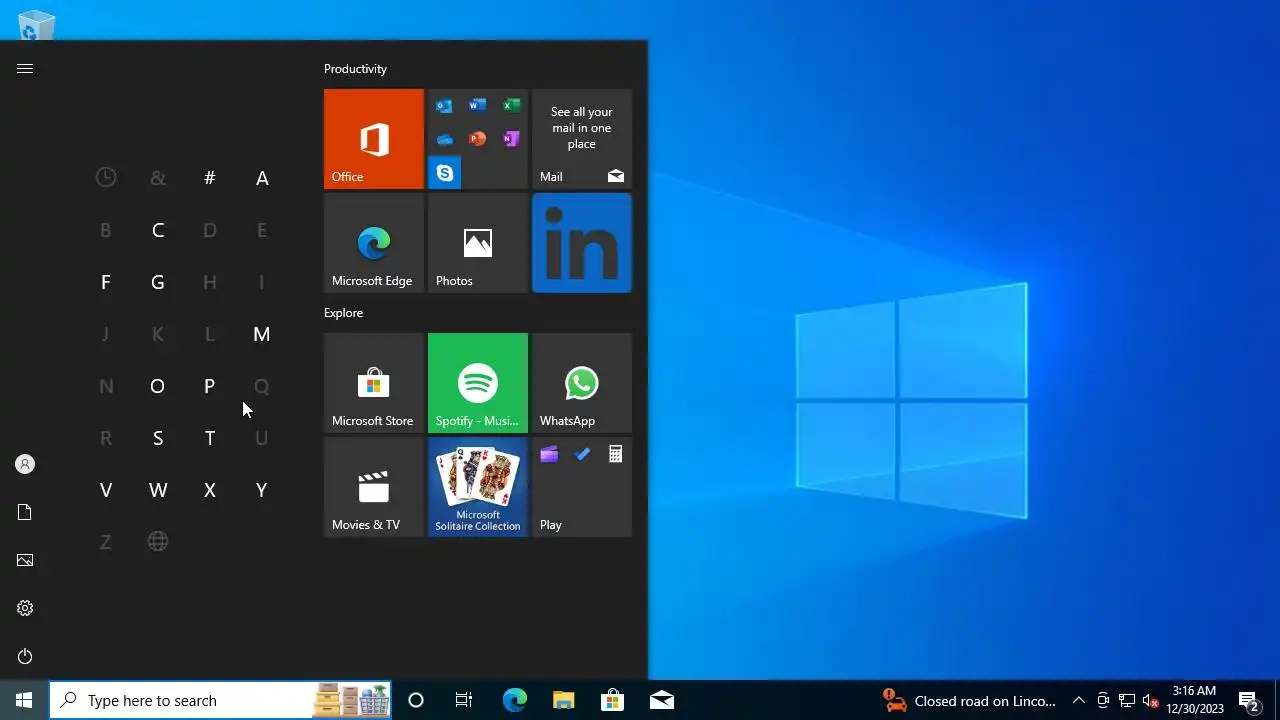Open PowerPoint in the Office apps folder tile
1280x720 pixels.
tap(478, 139)
